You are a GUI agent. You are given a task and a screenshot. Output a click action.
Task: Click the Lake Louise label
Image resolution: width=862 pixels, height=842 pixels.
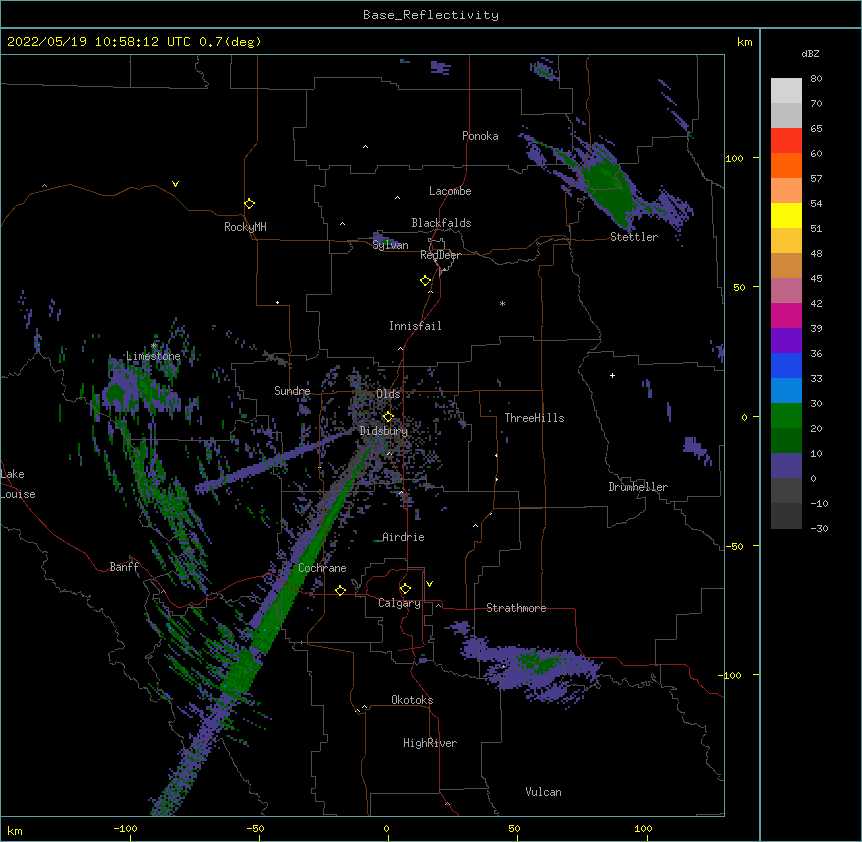18,484
